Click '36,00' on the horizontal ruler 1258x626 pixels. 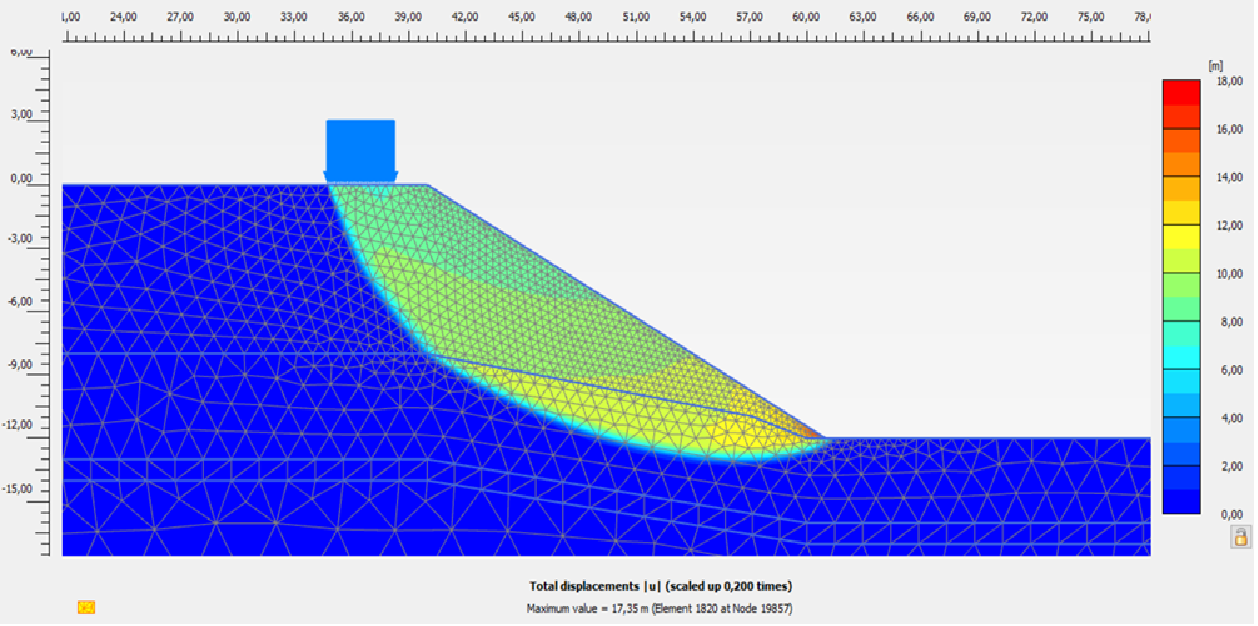351,17
